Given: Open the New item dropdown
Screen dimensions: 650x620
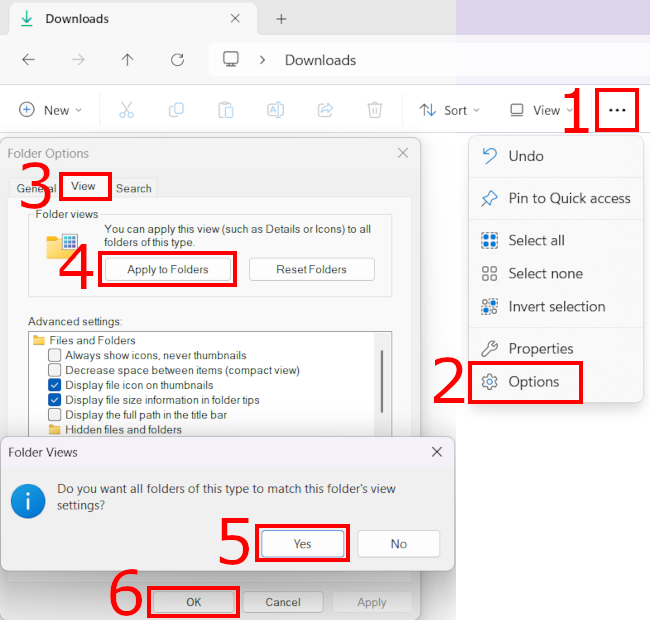Looking at the screenshot, I should tap(51, 110).
